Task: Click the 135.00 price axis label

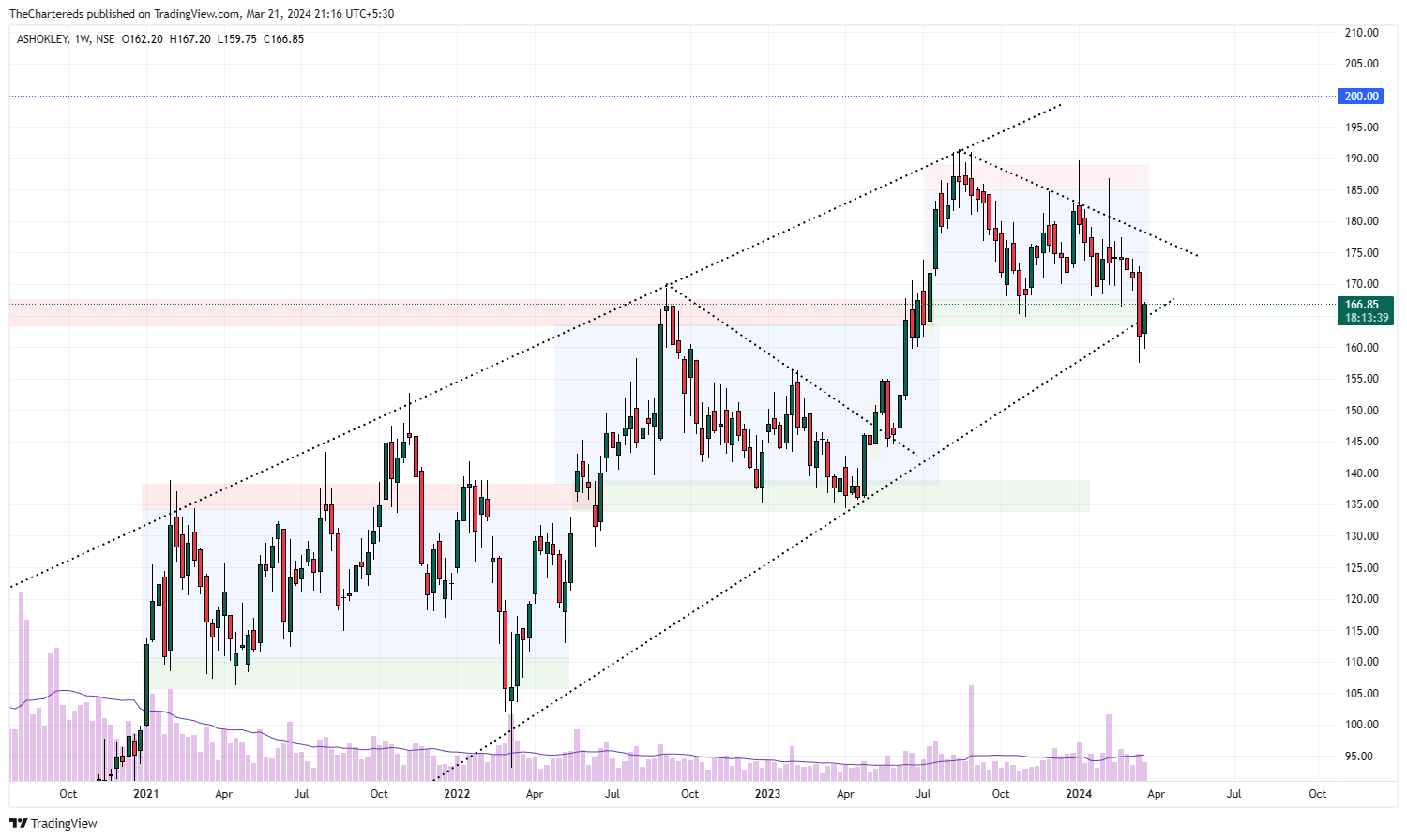Action: coord(1362,504)
